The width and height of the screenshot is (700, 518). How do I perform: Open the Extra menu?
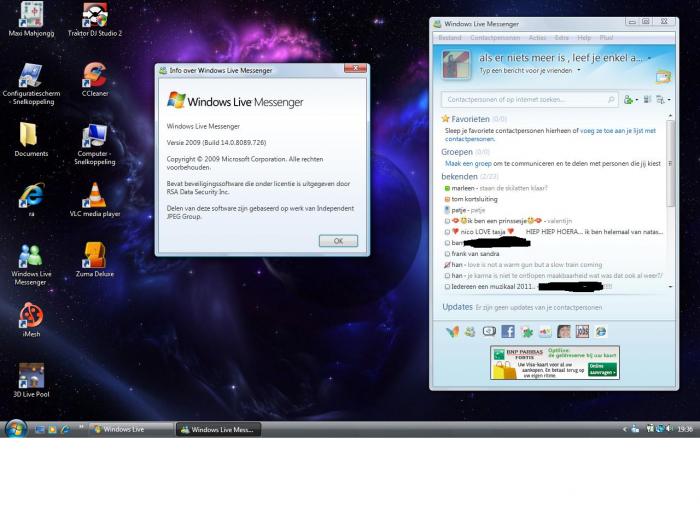pos(562,38)
